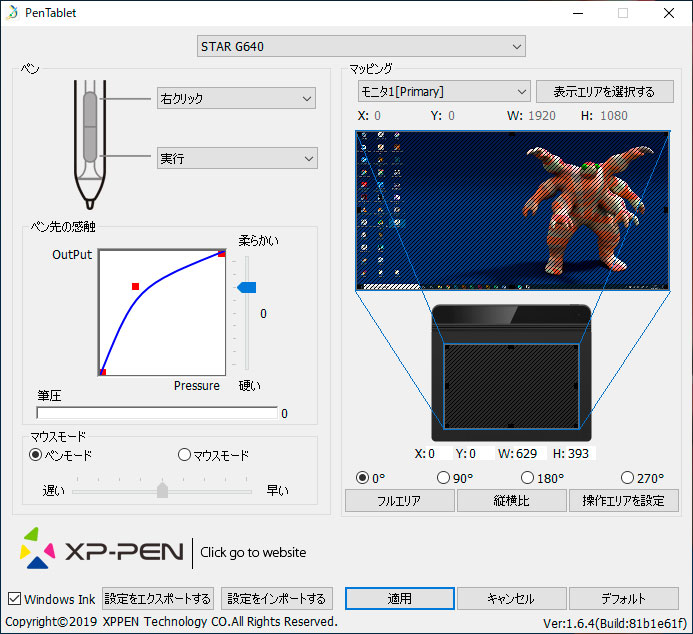Click the デフォルト button
Screen dimensions: 693x634
tap(624, 599)
